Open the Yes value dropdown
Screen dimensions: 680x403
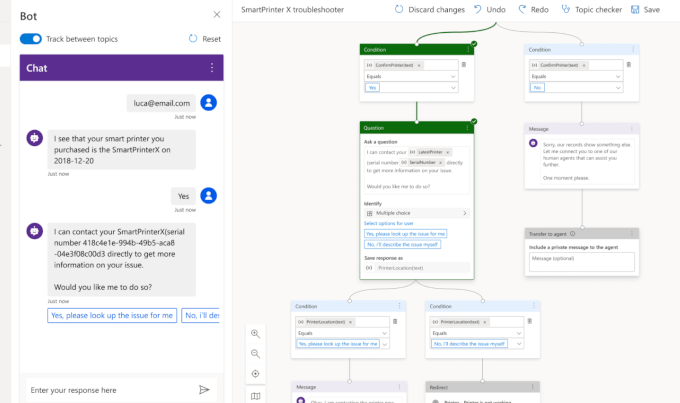point(453,88)
